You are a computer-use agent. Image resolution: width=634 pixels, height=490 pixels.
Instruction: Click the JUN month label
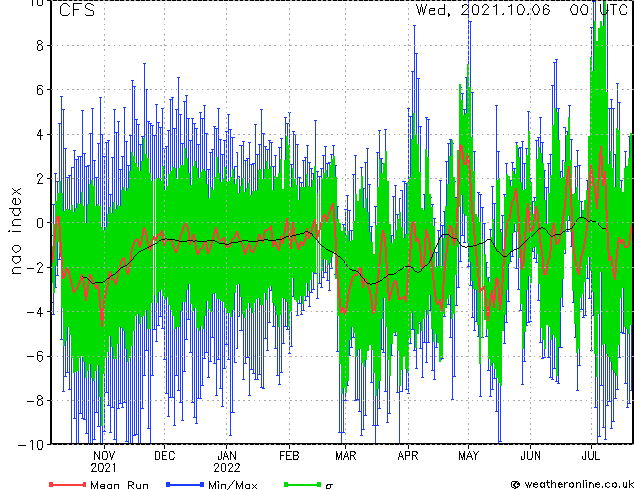tap(530, 456)
